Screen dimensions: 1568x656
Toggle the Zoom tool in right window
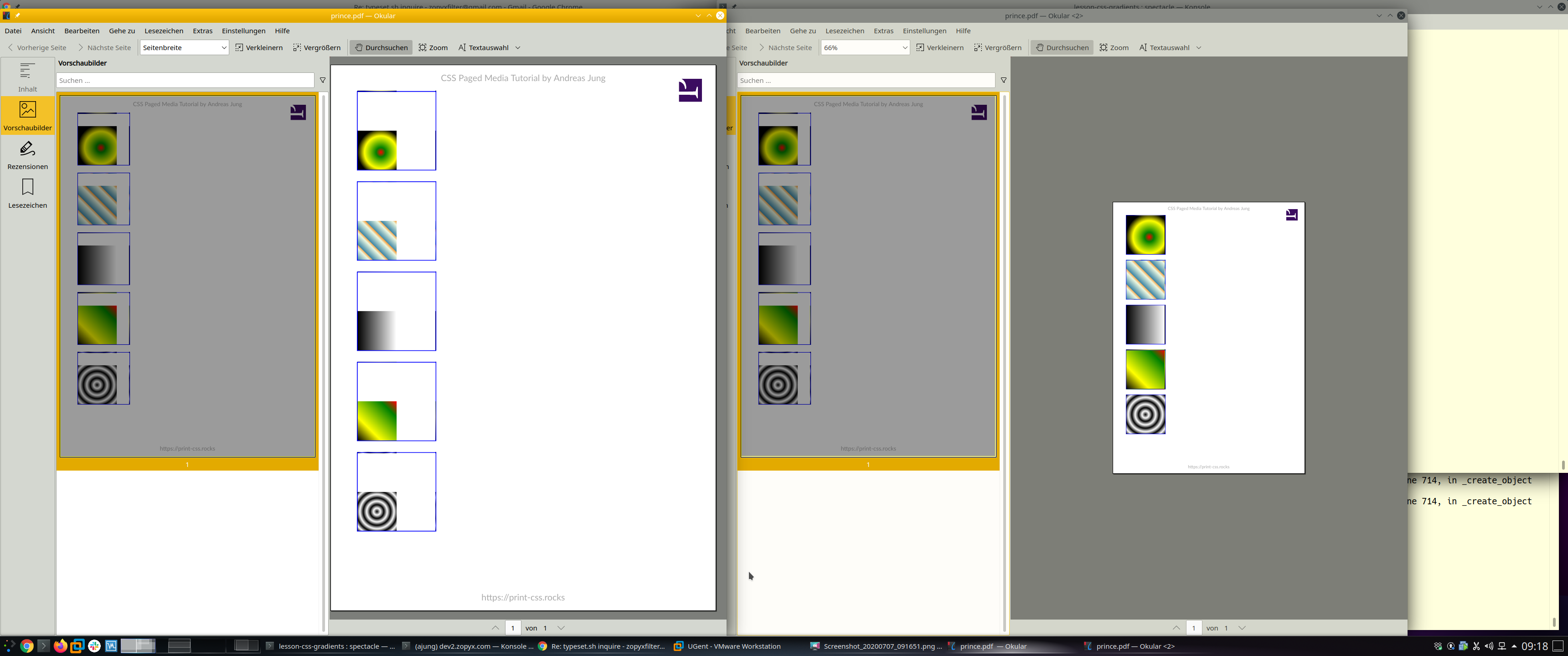pos(1114,47)
